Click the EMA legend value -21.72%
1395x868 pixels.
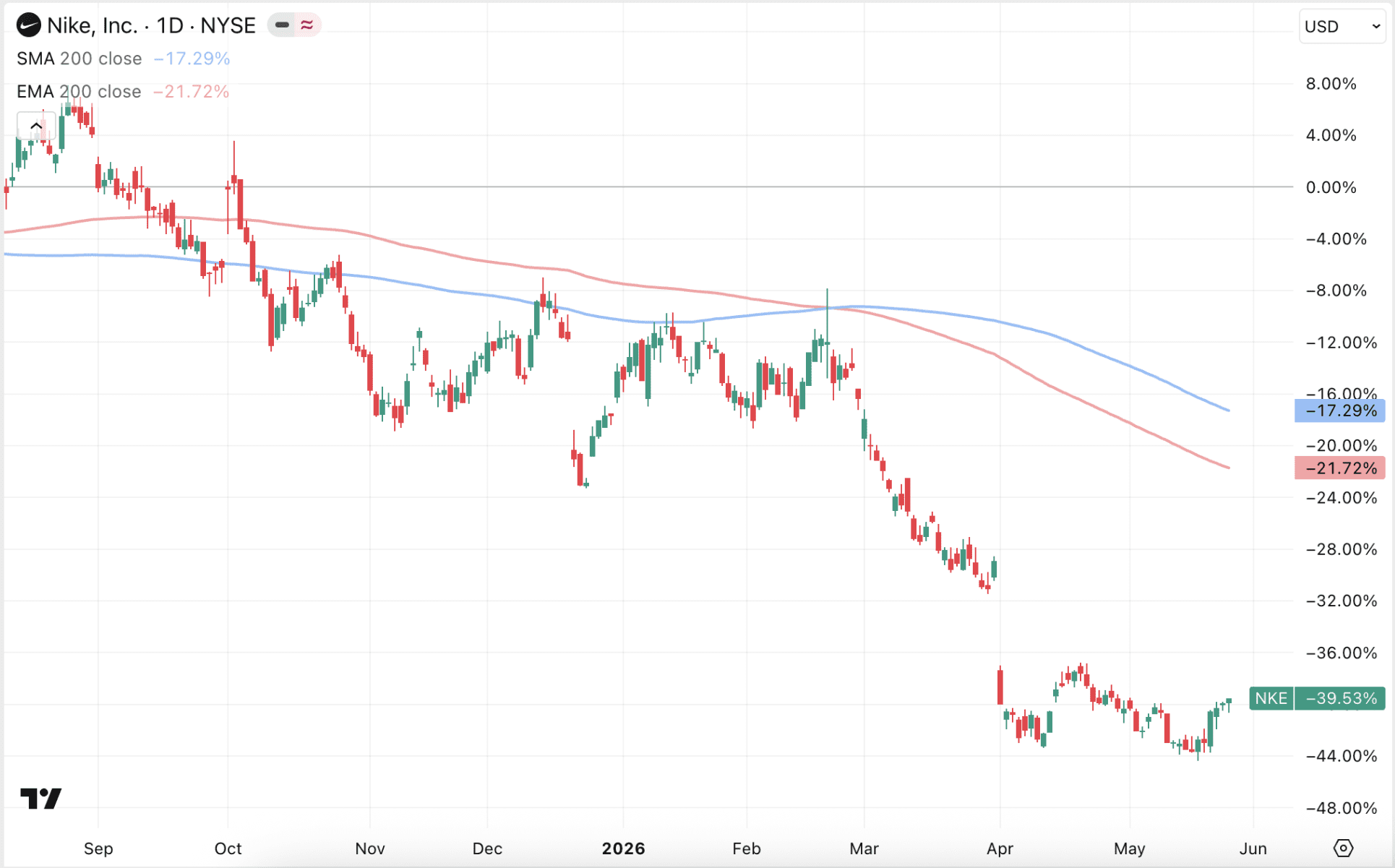(x=191, y=92)
